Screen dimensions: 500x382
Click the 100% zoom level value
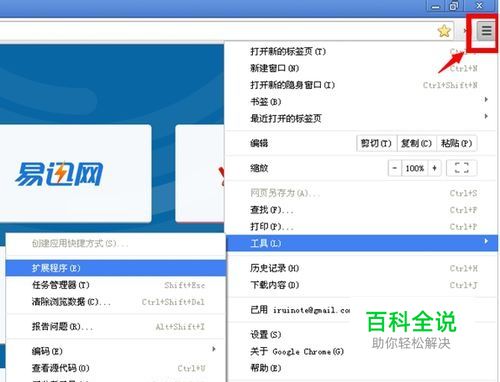pyautogui.click(x=415, y=168)
